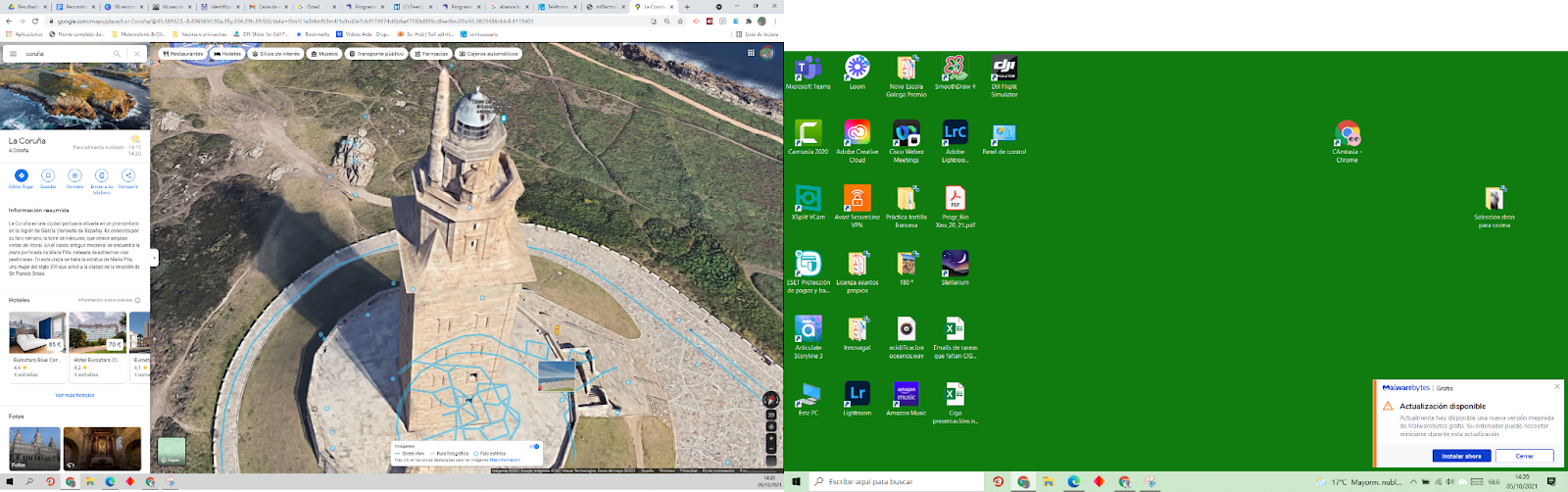
Task: Open Aplicaciones in the bookmarks bar
Action: 24,34
